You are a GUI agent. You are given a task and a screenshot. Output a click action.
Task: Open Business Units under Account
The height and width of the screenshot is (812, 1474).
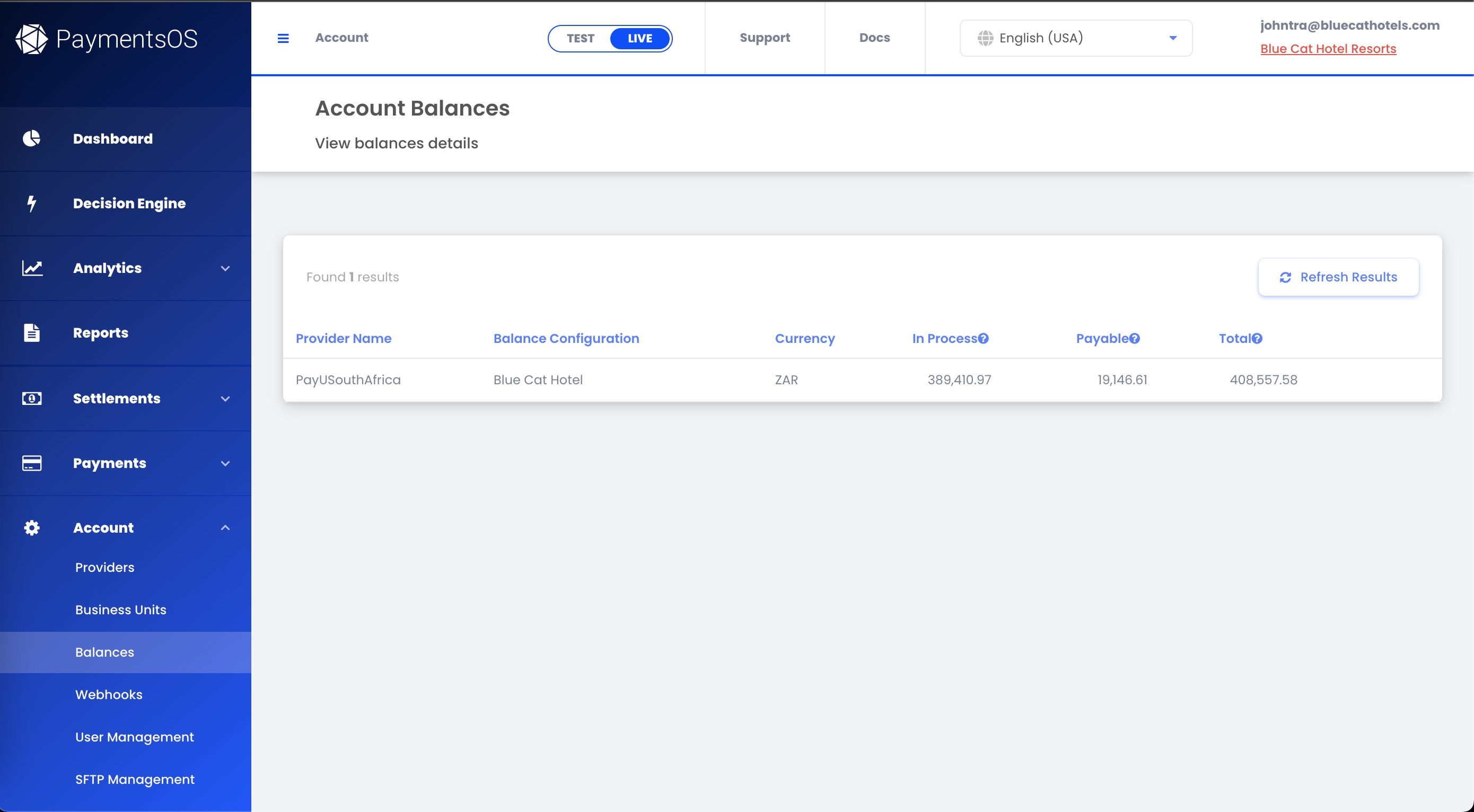pos(125,610)
